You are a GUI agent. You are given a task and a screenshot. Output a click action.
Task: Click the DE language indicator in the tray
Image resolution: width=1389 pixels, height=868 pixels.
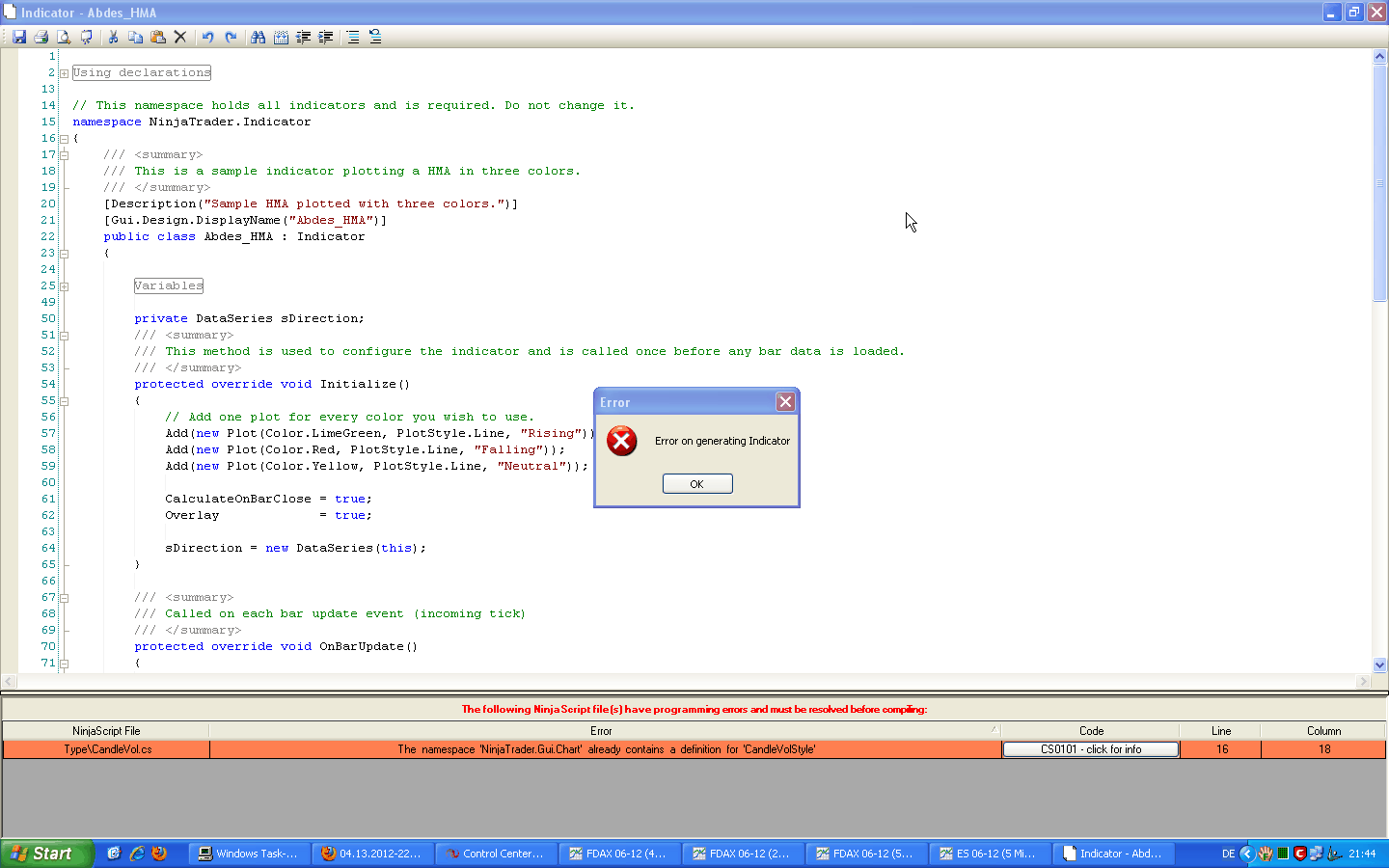pos(1228,854)
